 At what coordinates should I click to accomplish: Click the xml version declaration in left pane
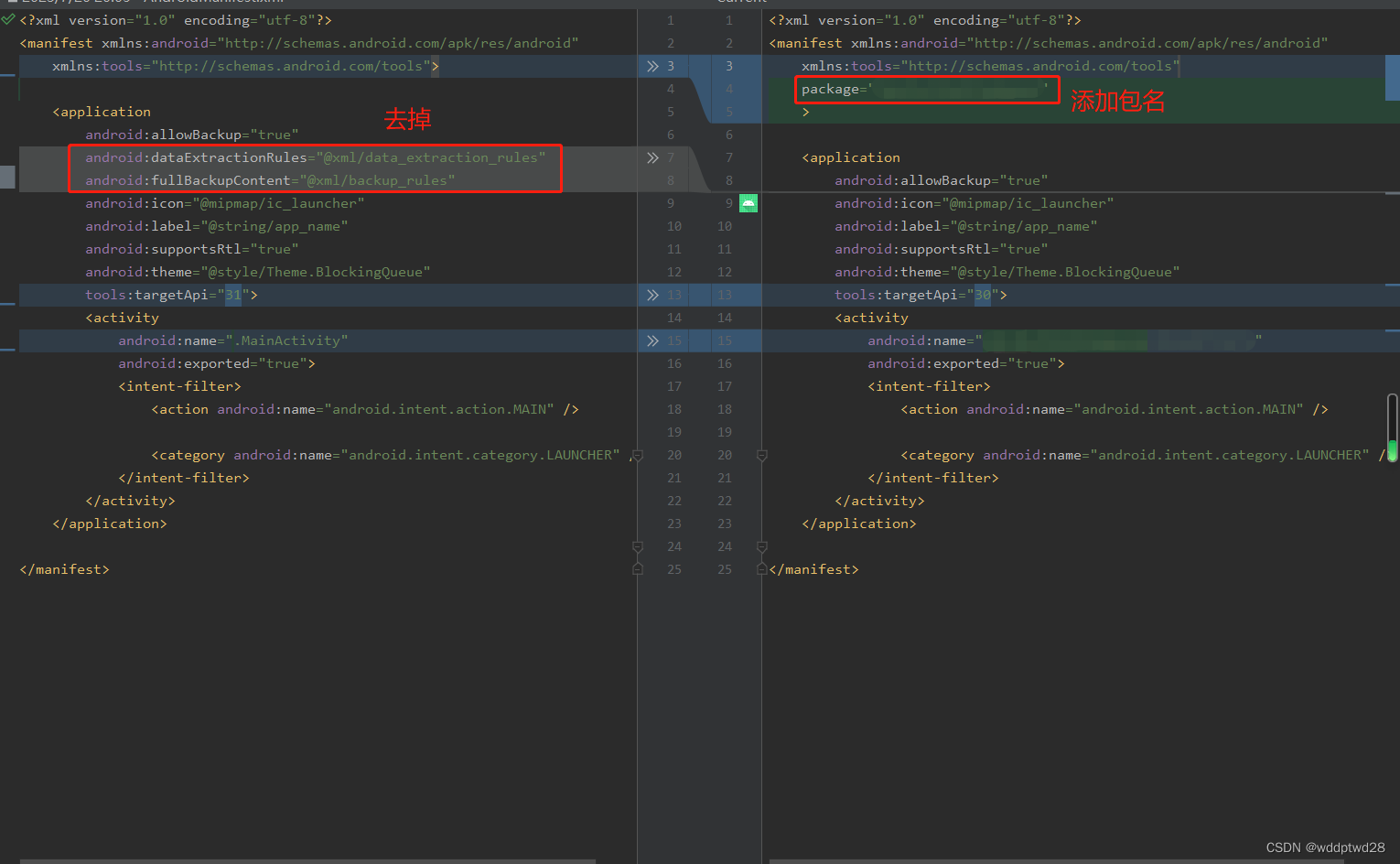click(x=176, y=20)
